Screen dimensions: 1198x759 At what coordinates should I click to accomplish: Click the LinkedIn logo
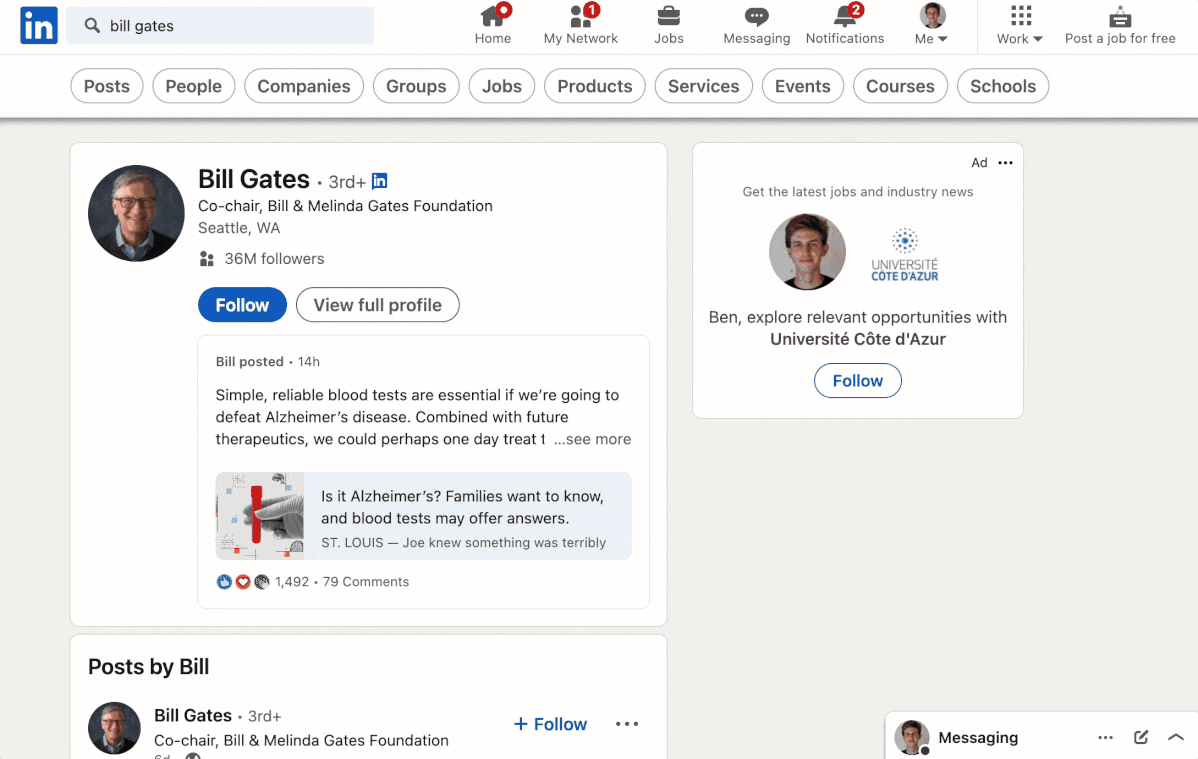point(39,25)
